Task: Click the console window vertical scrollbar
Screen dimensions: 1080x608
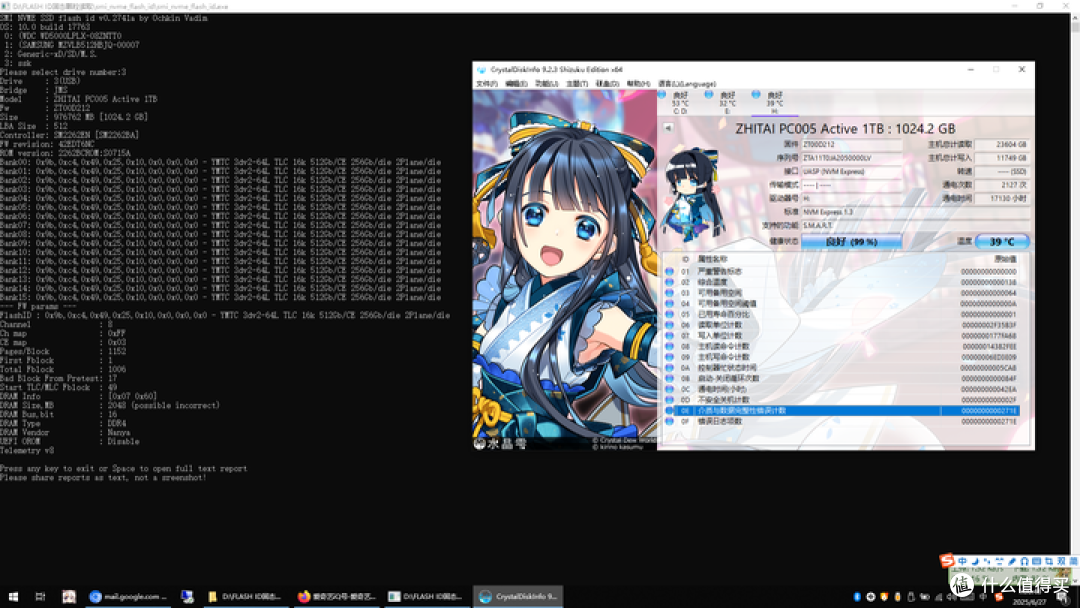Action: point(1074,298)
